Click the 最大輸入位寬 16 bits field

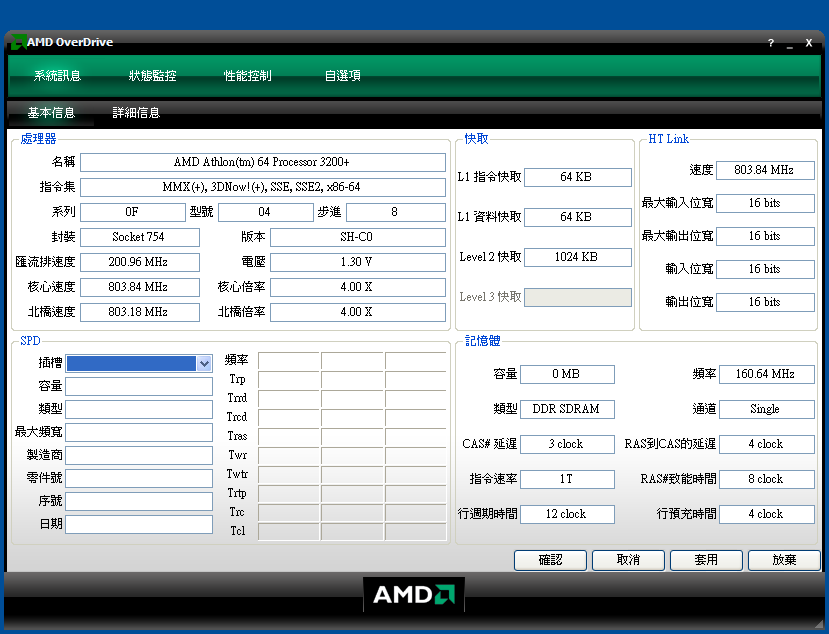[x=765, y=203]
